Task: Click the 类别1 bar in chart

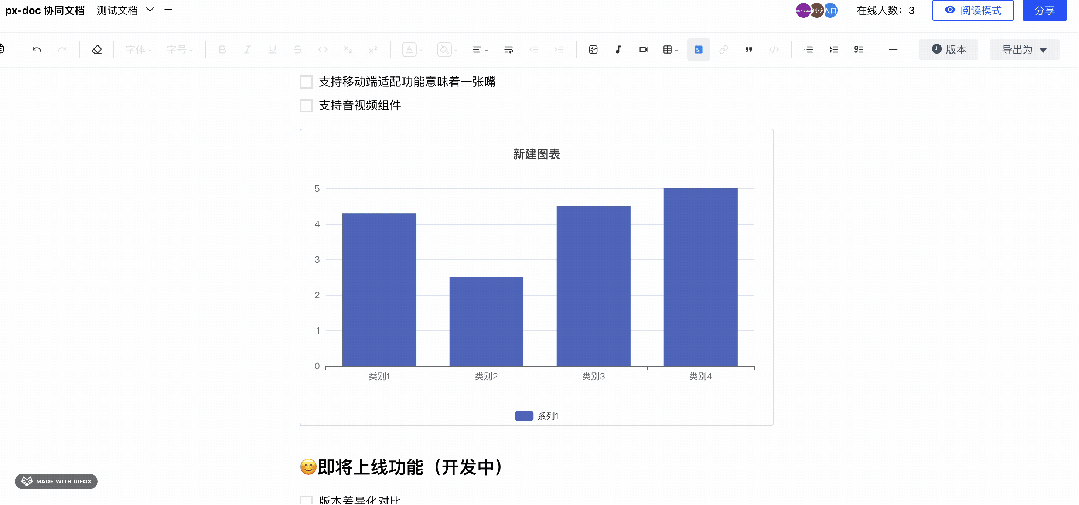Action: (x=378, y=290)
